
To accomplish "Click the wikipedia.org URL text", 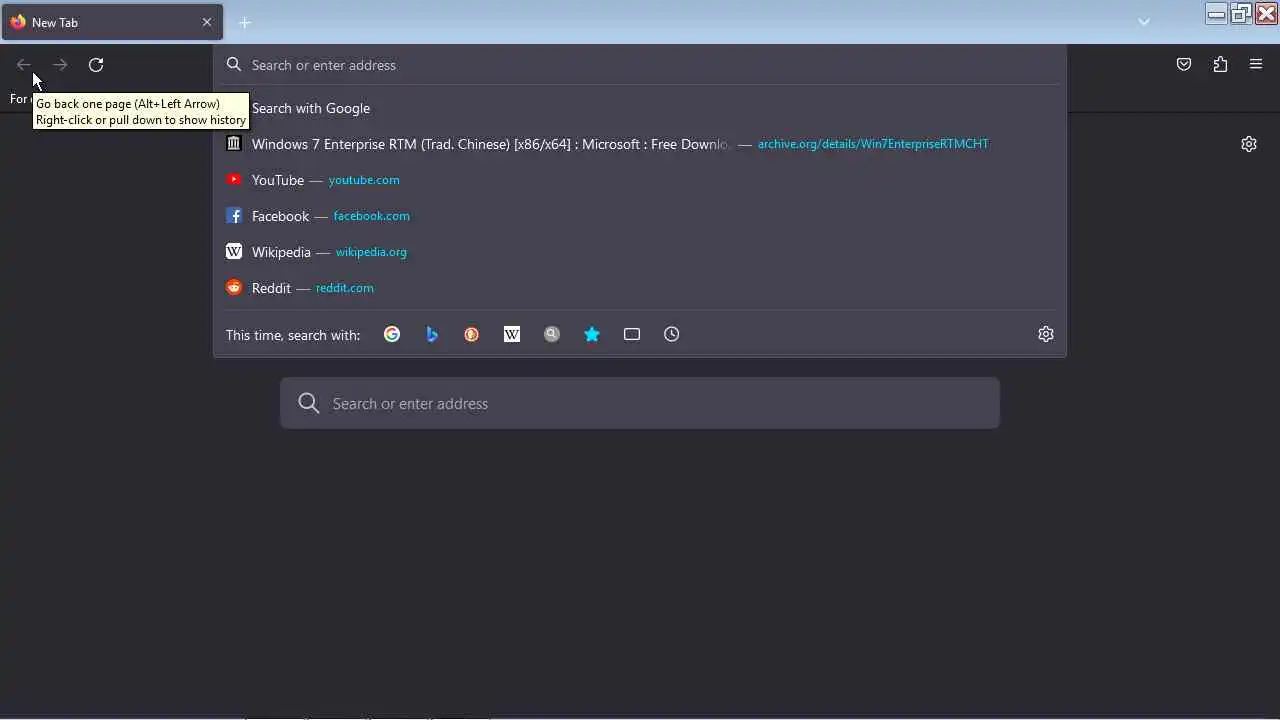I will click(371, 252).
